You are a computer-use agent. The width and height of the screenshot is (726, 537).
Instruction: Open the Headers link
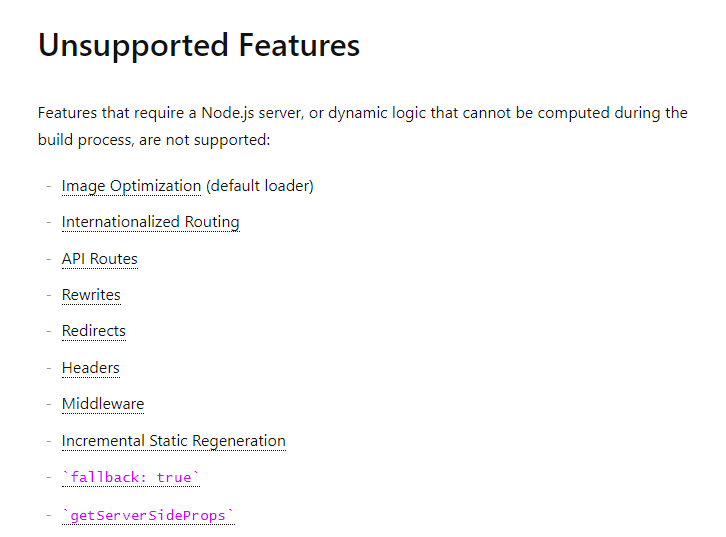coord(91,368)
